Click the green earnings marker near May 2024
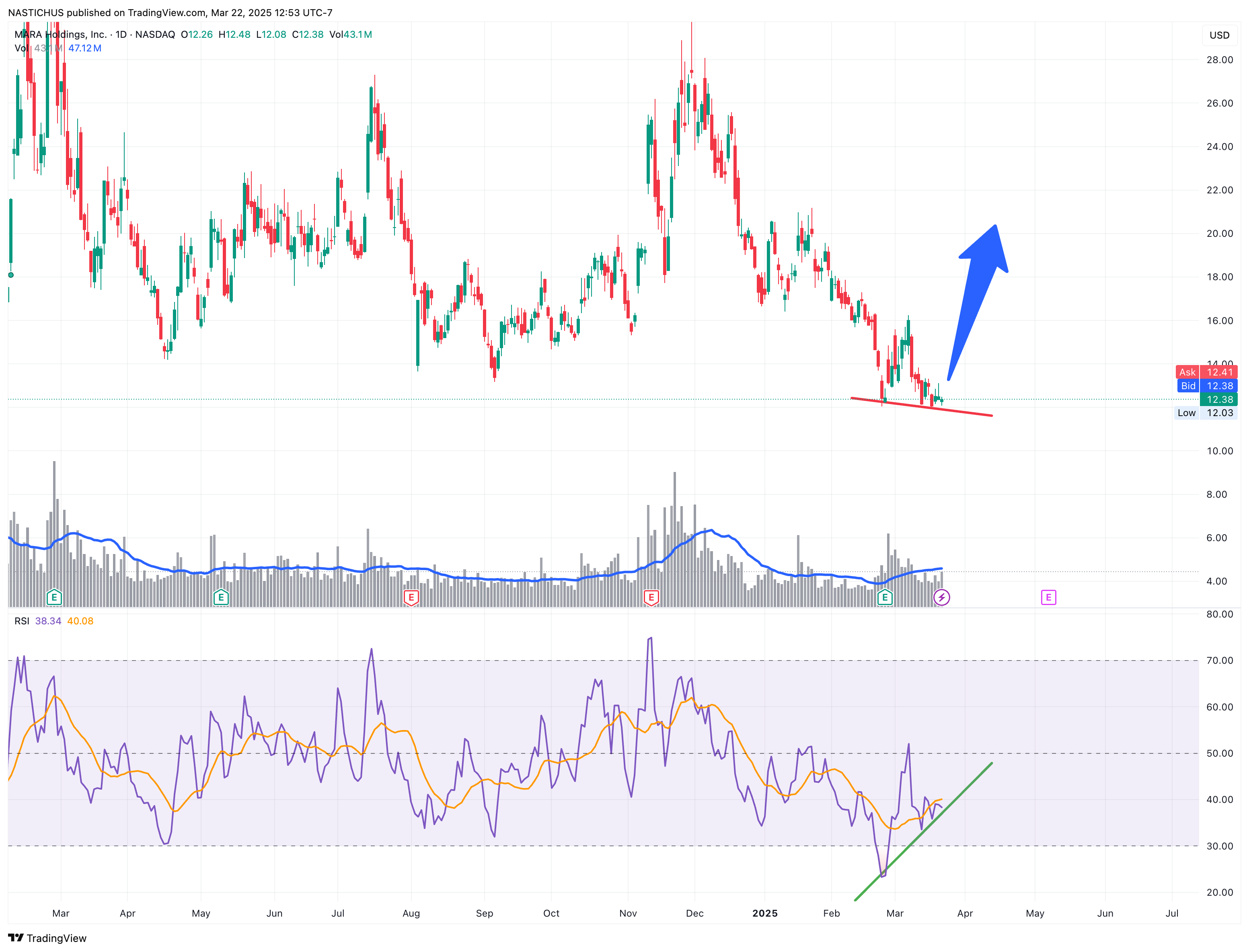The height and width of the screenshot is (952, 1249). (x=221, y=597)
